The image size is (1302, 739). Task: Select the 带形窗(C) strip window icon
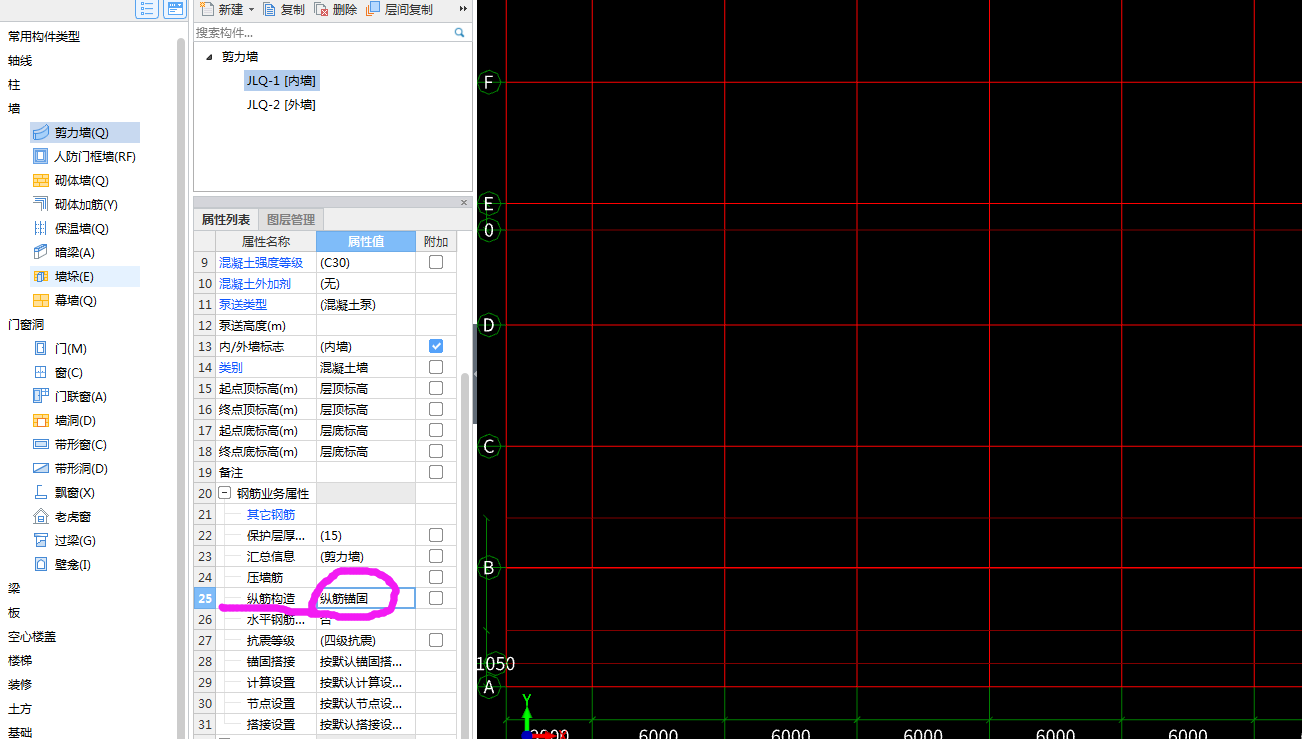41,444
